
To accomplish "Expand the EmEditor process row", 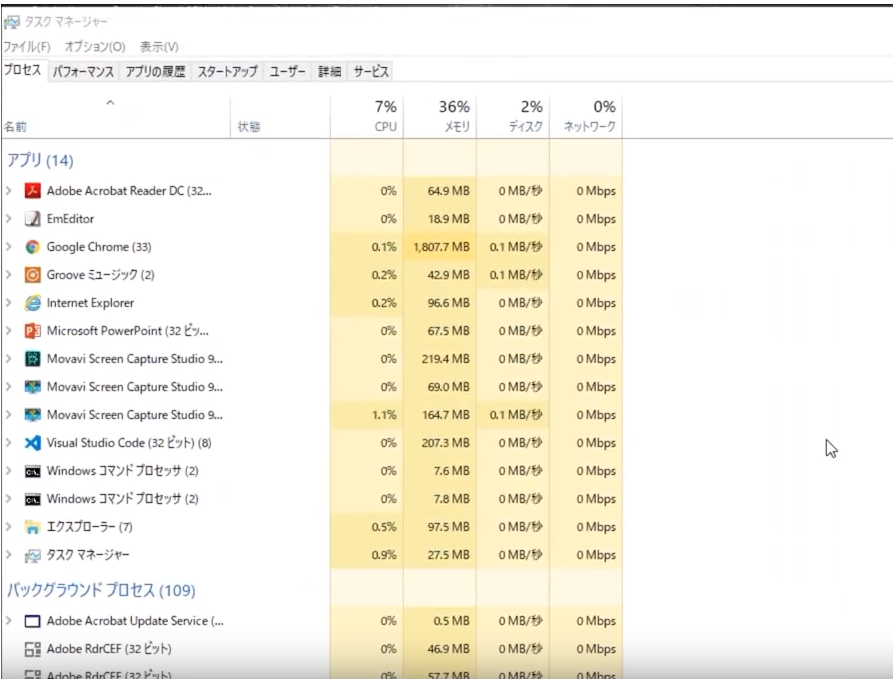I will [x=9, y=218].
